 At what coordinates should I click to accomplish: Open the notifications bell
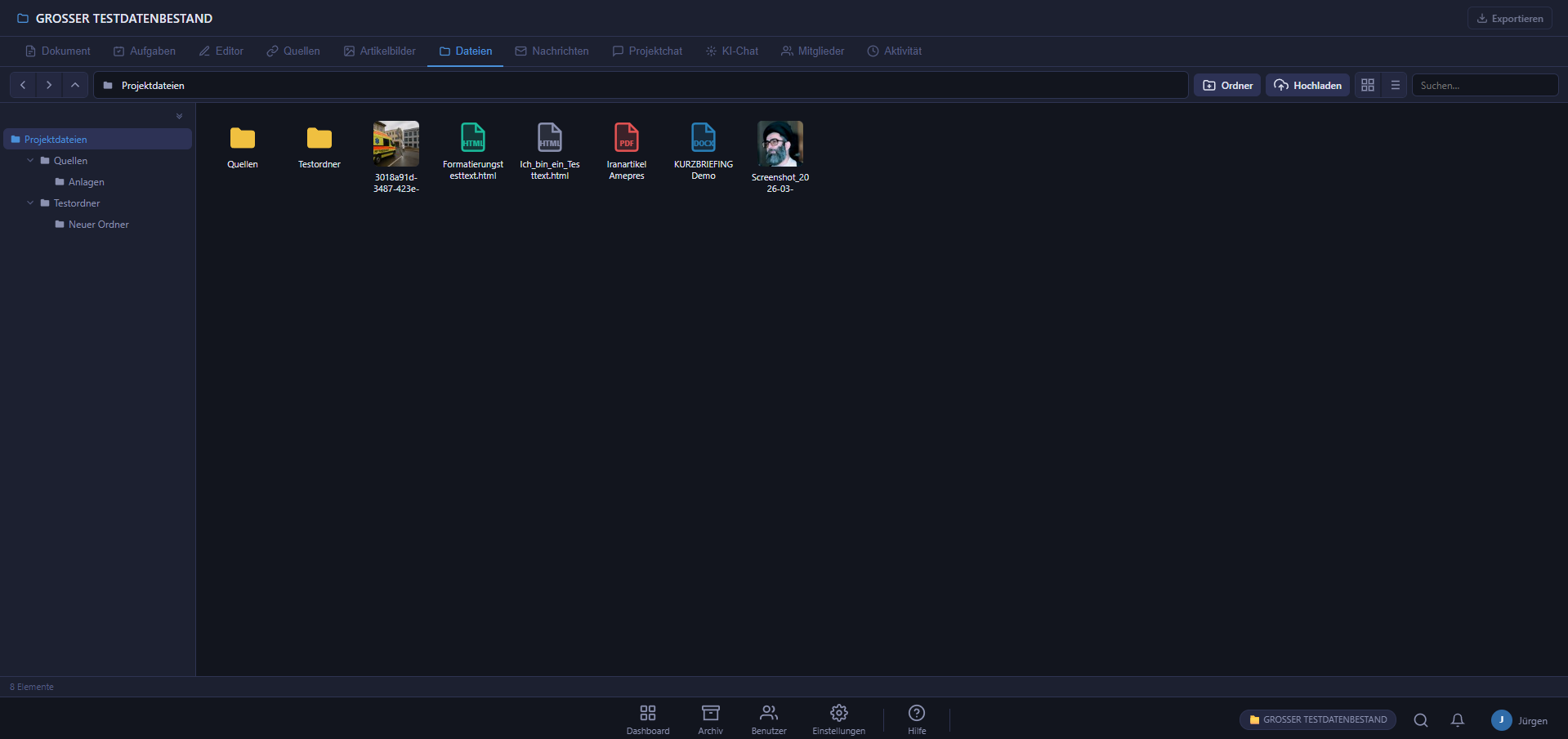point(1457,719)
